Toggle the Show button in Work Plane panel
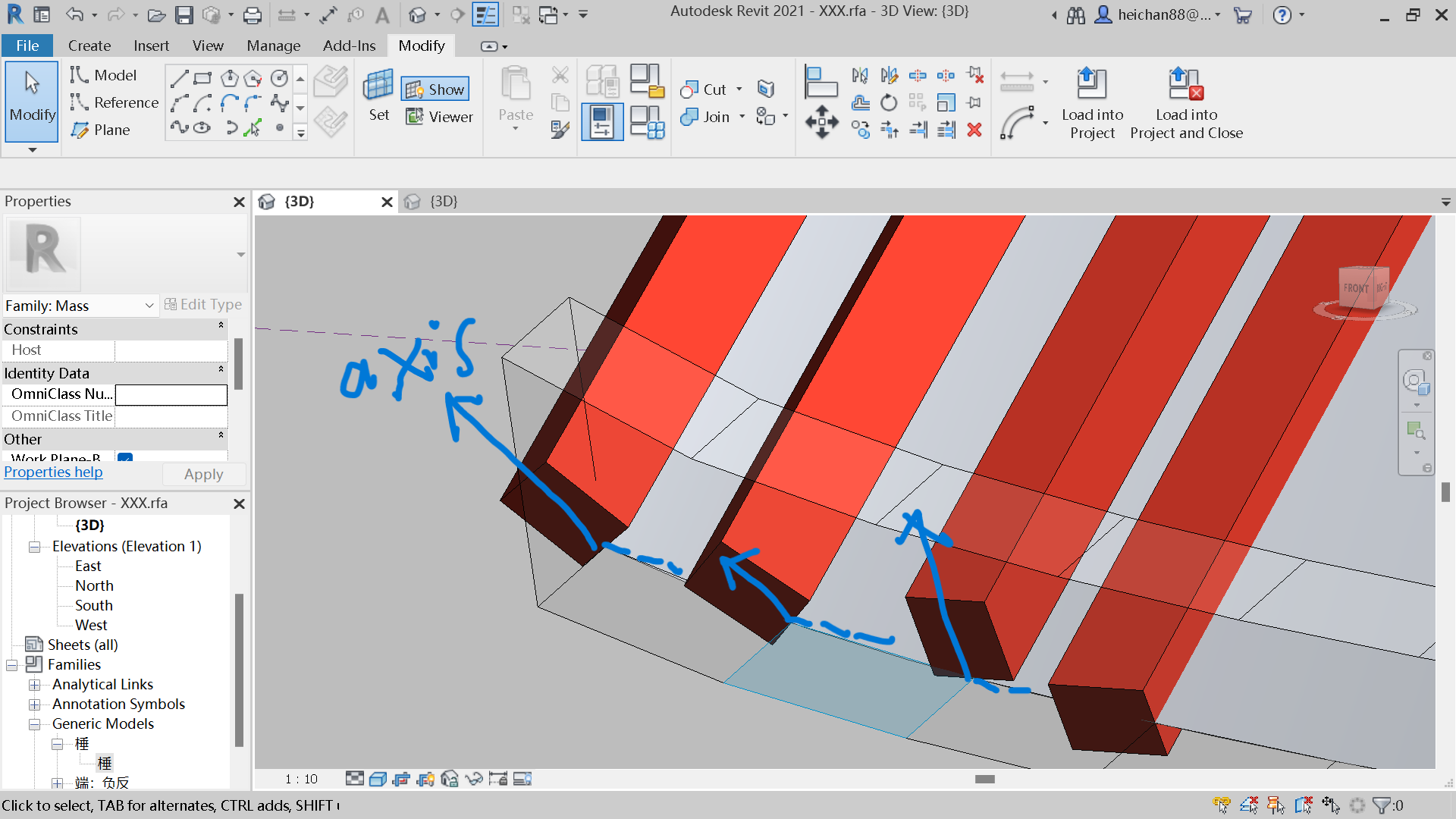The image size is (1456, 819). coord(435,89)
